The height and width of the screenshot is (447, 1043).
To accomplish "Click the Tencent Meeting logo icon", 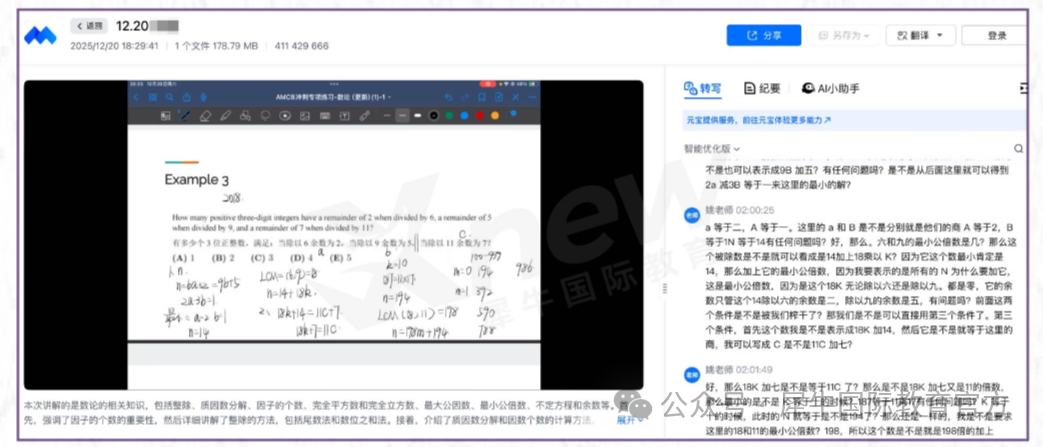I will [40, 35].
